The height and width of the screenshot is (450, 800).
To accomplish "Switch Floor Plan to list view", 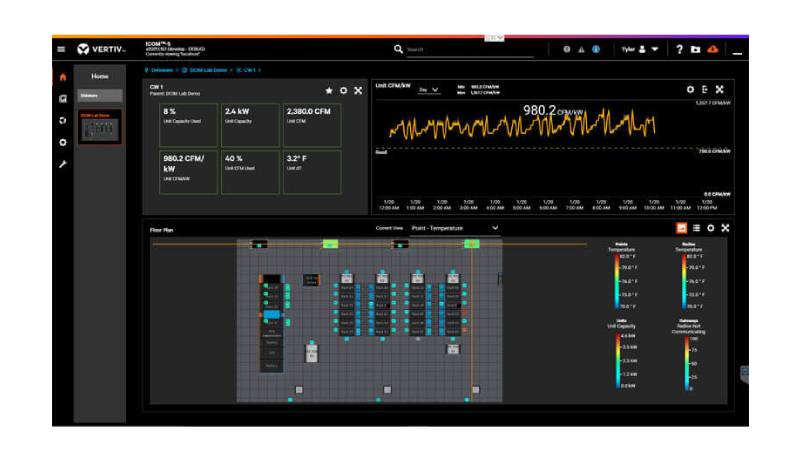I will pyautogui.click(x=696, y=228).
